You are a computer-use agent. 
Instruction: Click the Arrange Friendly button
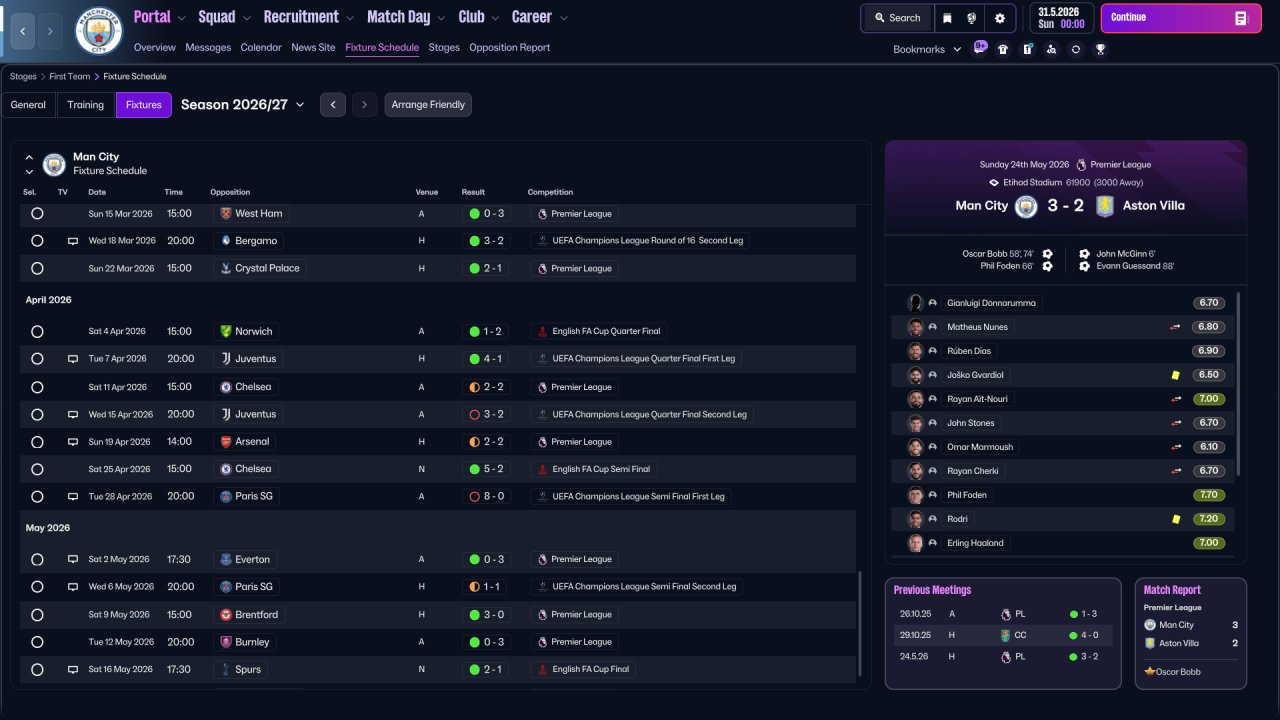click(428, 105)
